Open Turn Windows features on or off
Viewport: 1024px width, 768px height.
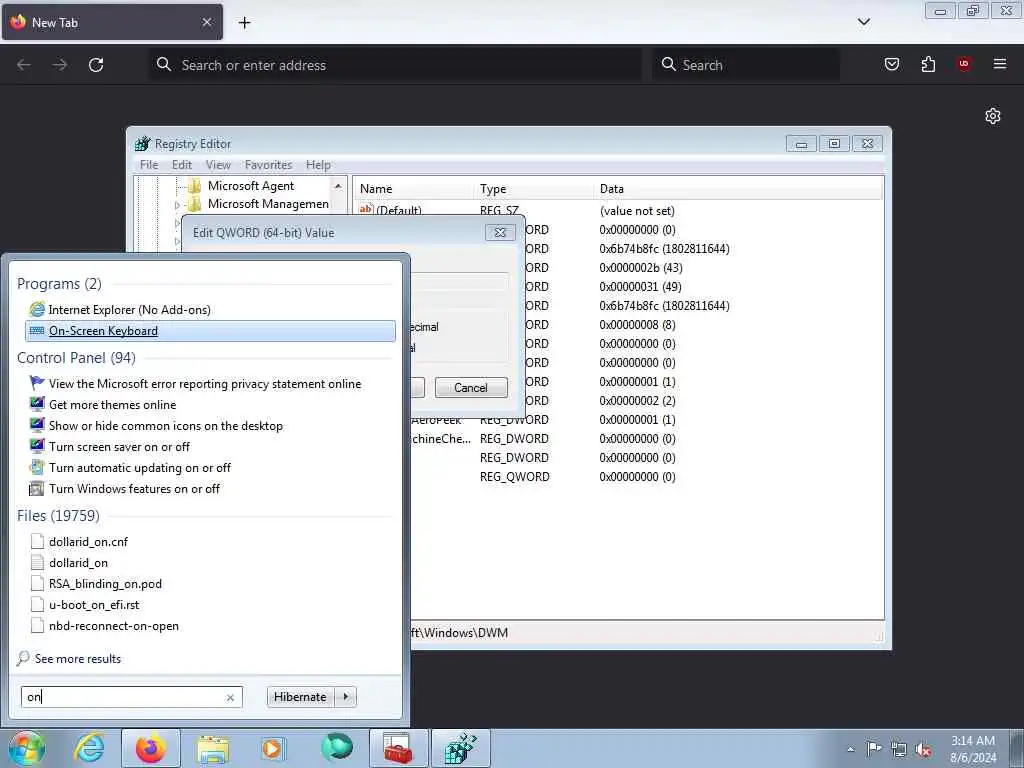[x=134, y=488]
